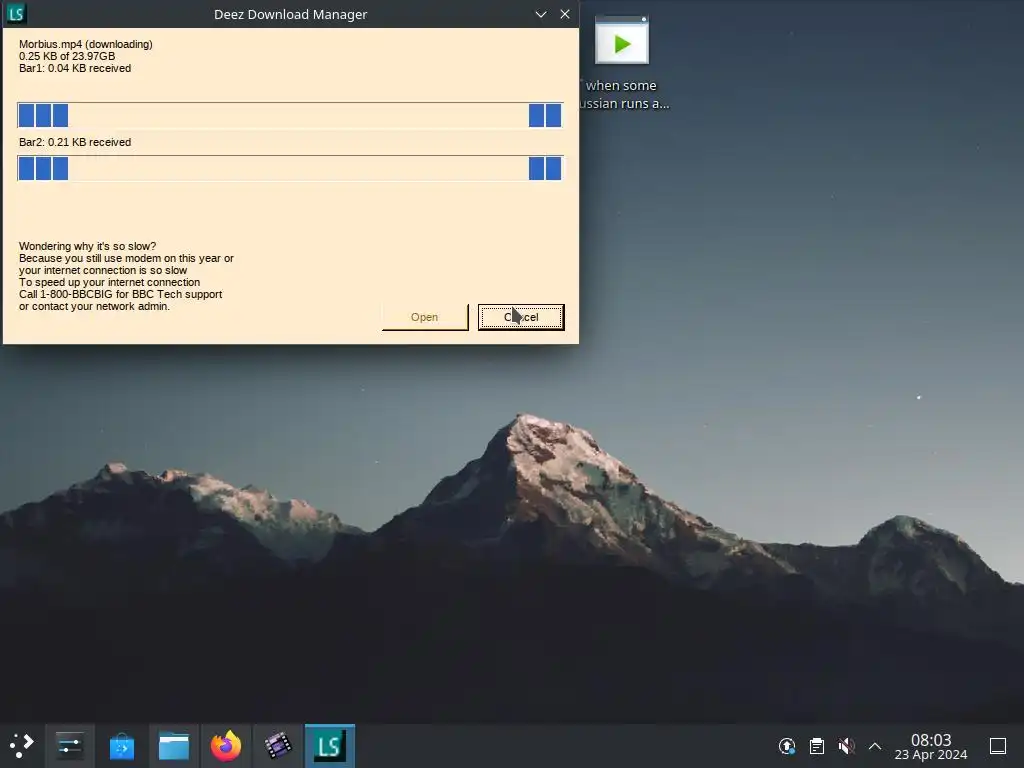
Task: Open the clipboard tray icon
Action: (x=816, y=746)
